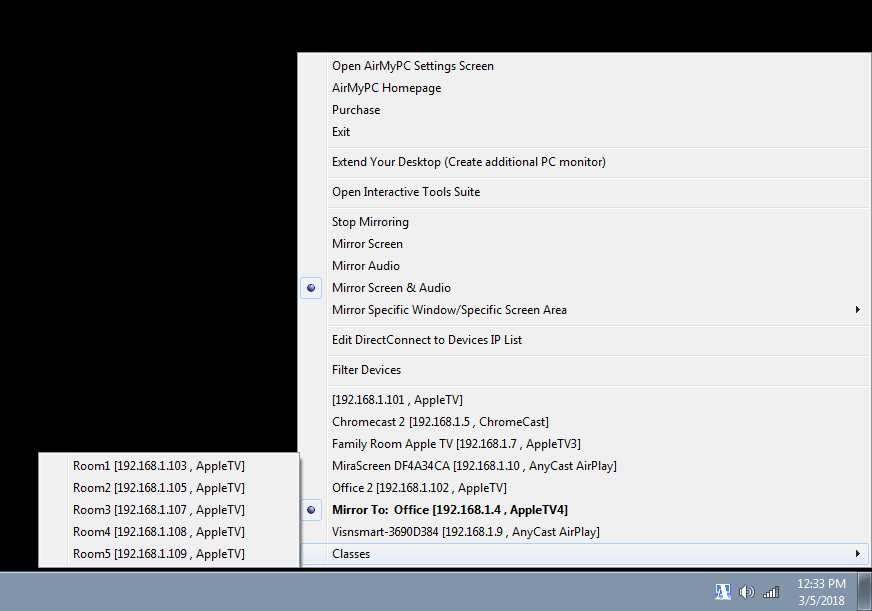Select Mirror To: Office AppleTV4 device
The width and height of the screenshot is (872, 611).
click(450, 510)
